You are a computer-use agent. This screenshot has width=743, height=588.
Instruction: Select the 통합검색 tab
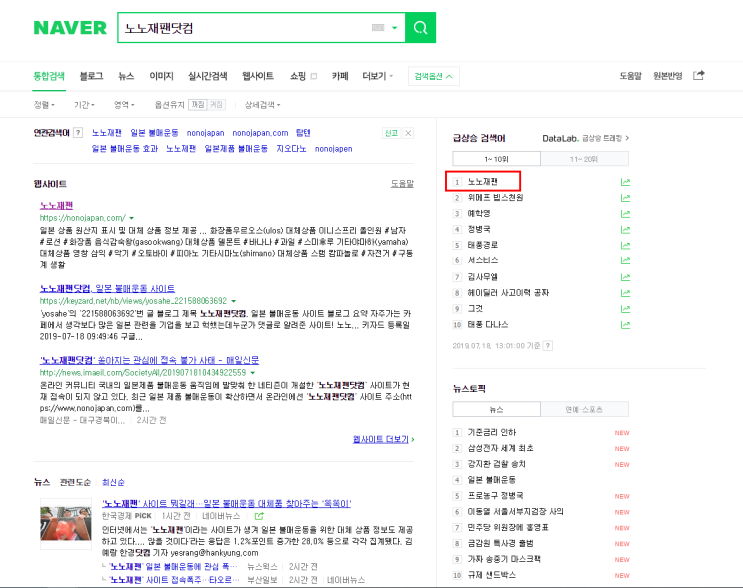coord(49,76)
